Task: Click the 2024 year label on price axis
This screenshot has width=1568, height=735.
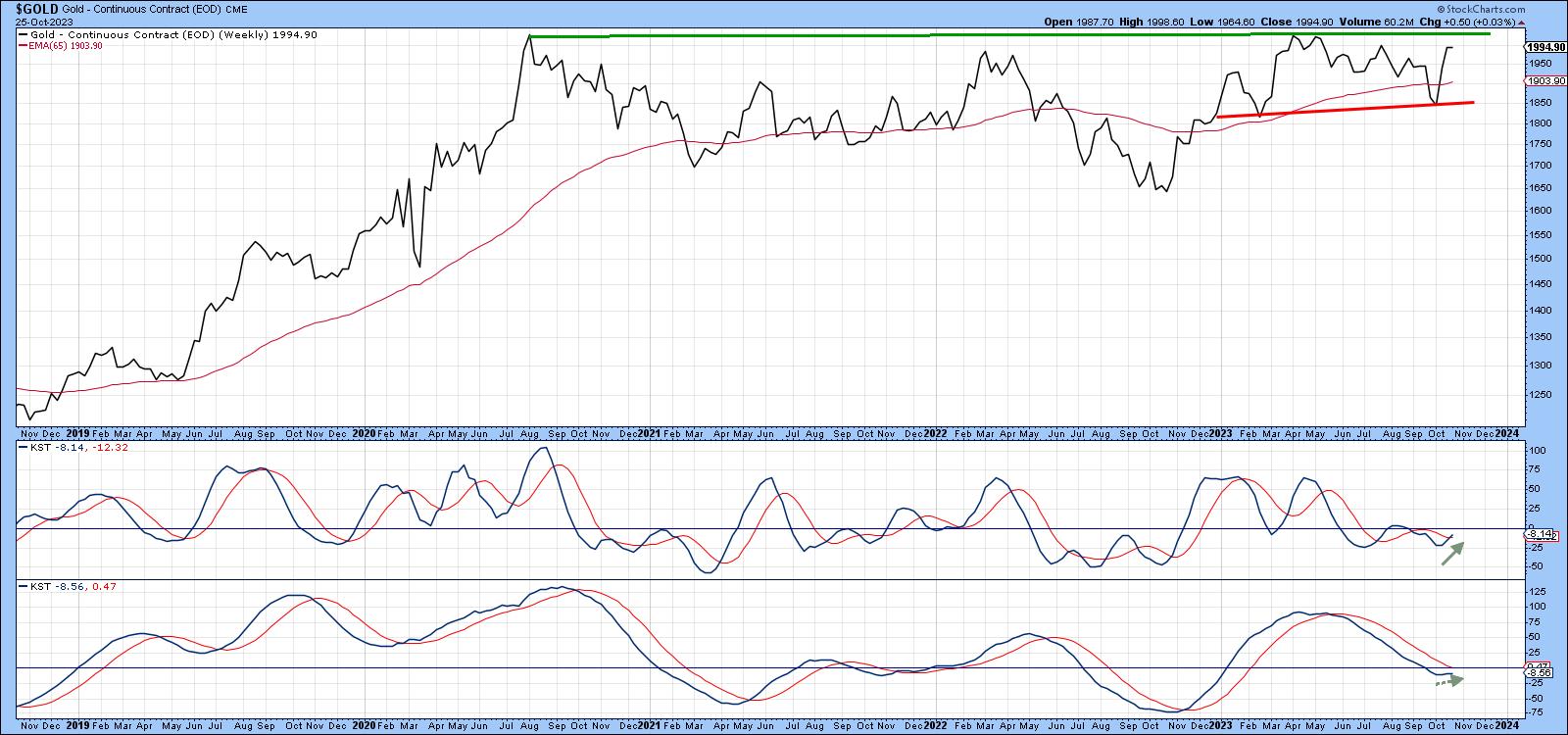Action: tap(1507, 432)
